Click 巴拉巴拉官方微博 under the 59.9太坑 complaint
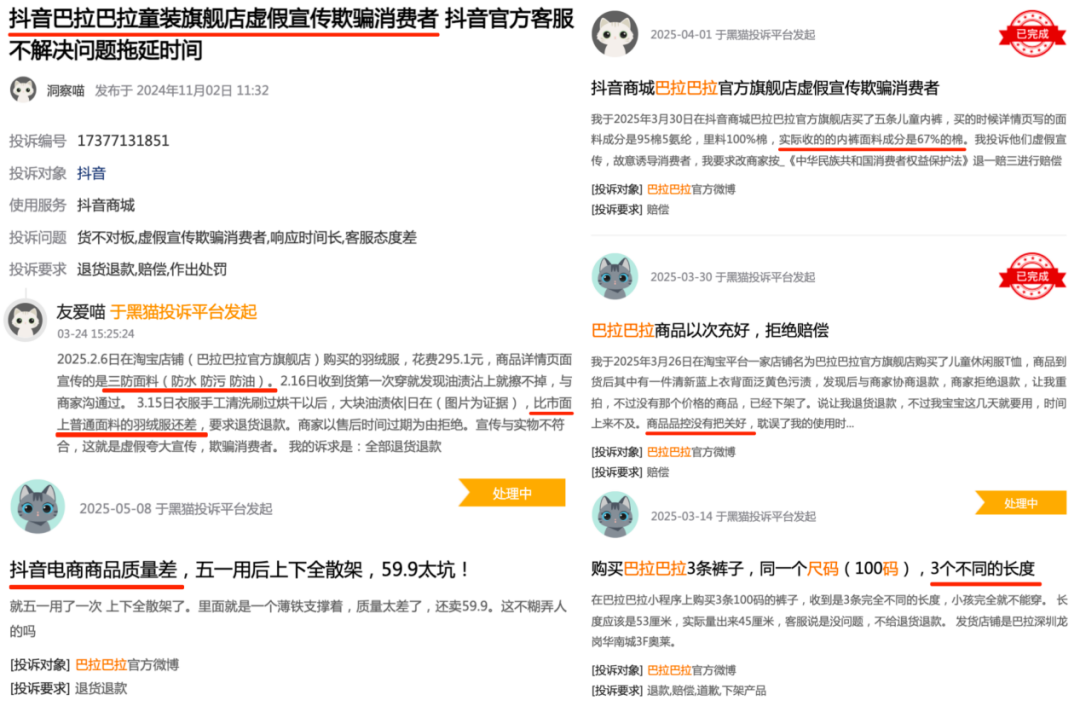The height and width of the screenshot is (712, 1080). [127, 664]
